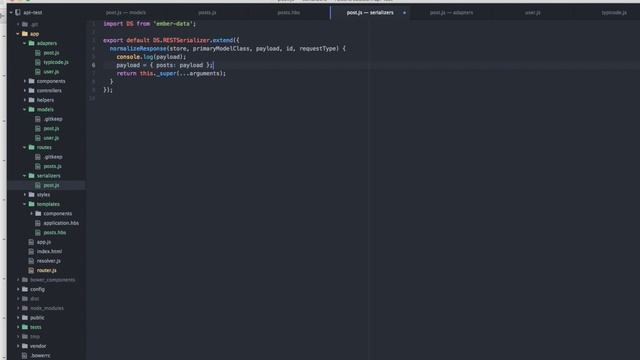Screen dimensions: 640x360
Task: Click the templates folder icon
Action: [x=31, y=204]
